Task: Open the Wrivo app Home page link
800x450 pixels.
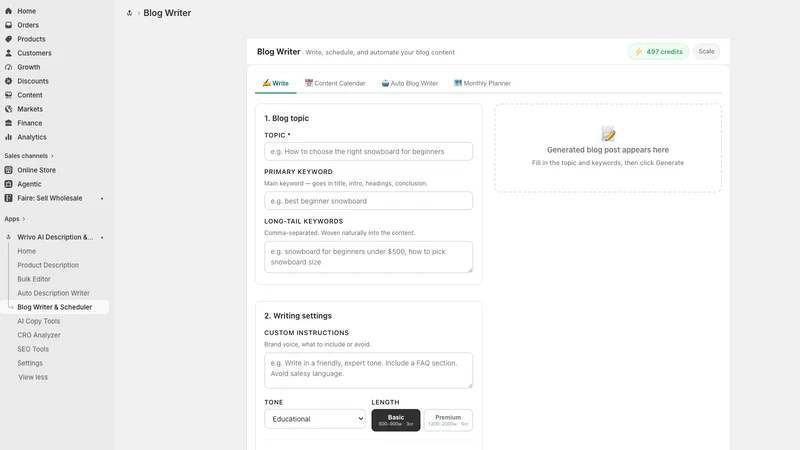Action: click(x=27, y=251)
